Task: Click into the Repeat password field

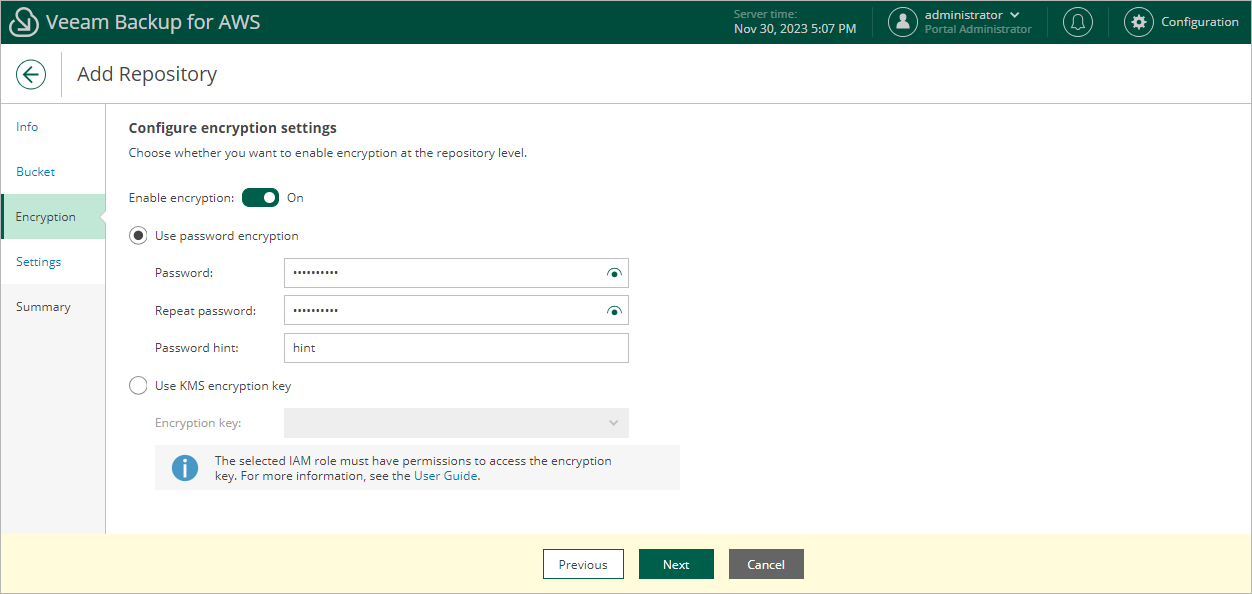Action: [456, 311]
